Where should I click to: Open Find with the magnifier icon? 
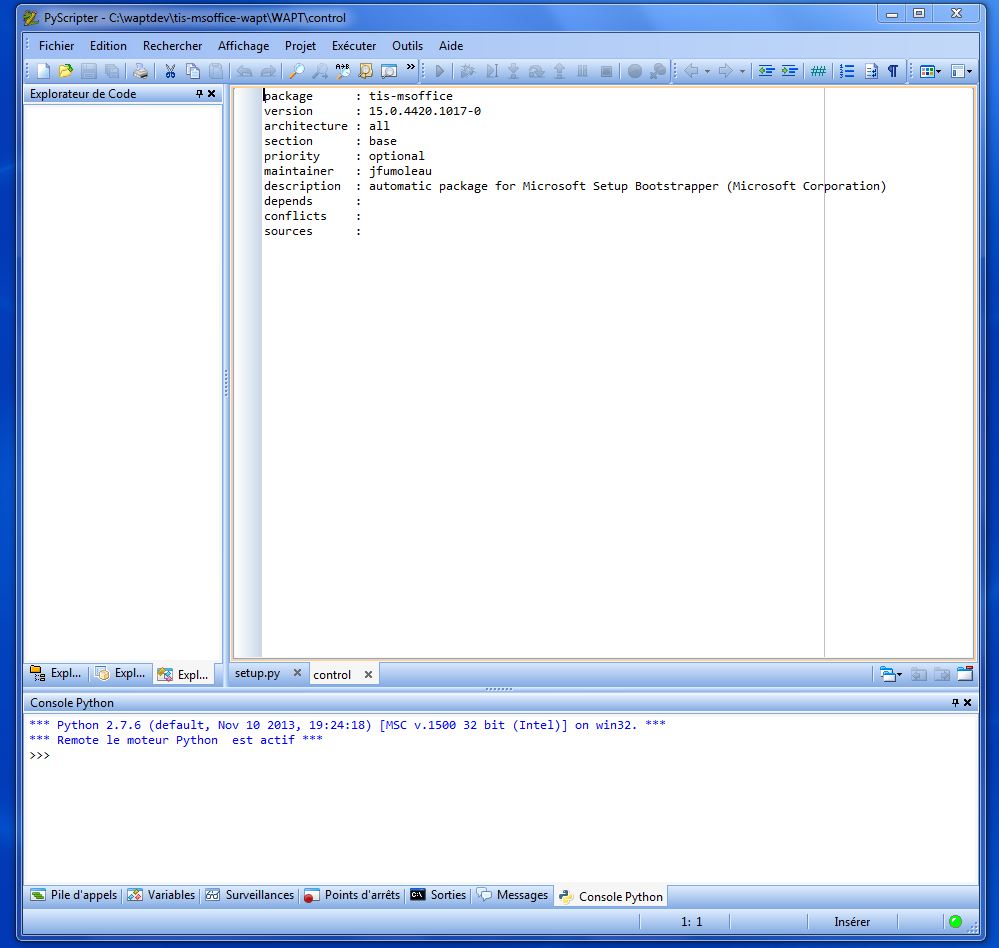pyautogui.click(x=296, y=71)
